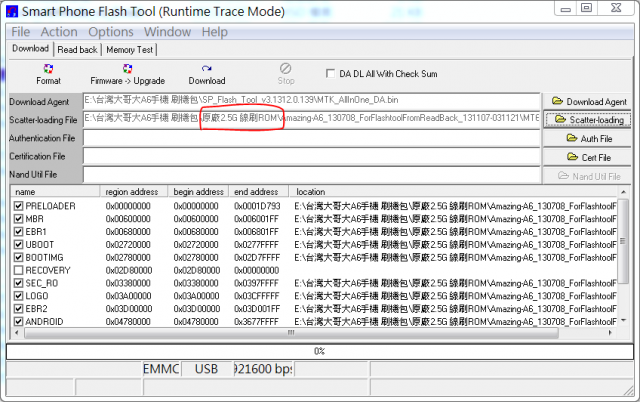Click the Nand Util File field
Screen dimensions: 640x402
[x=311, y=175]
